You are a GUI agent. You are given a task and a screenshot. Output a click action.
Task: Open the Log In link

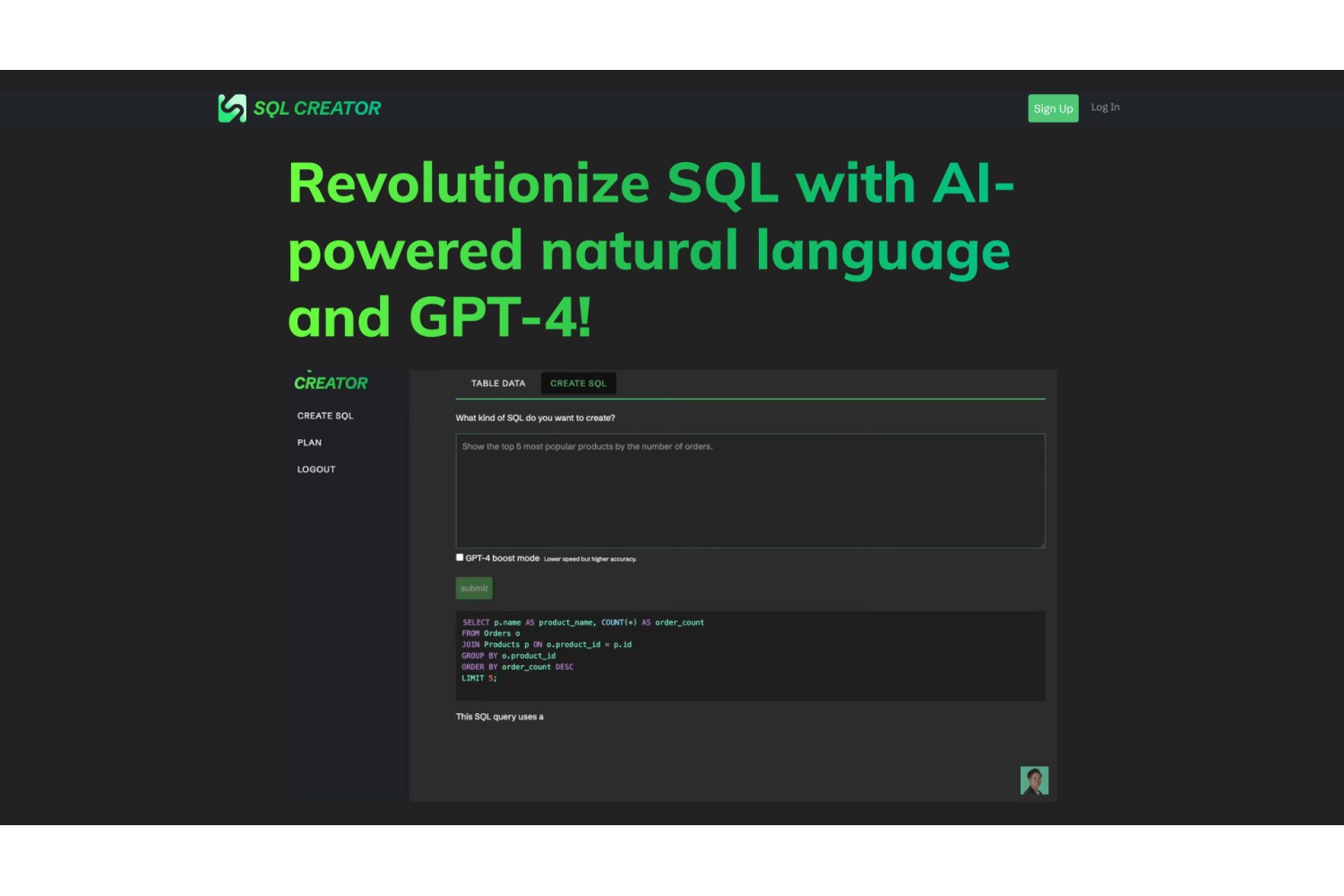click(x=1105, y=108)
